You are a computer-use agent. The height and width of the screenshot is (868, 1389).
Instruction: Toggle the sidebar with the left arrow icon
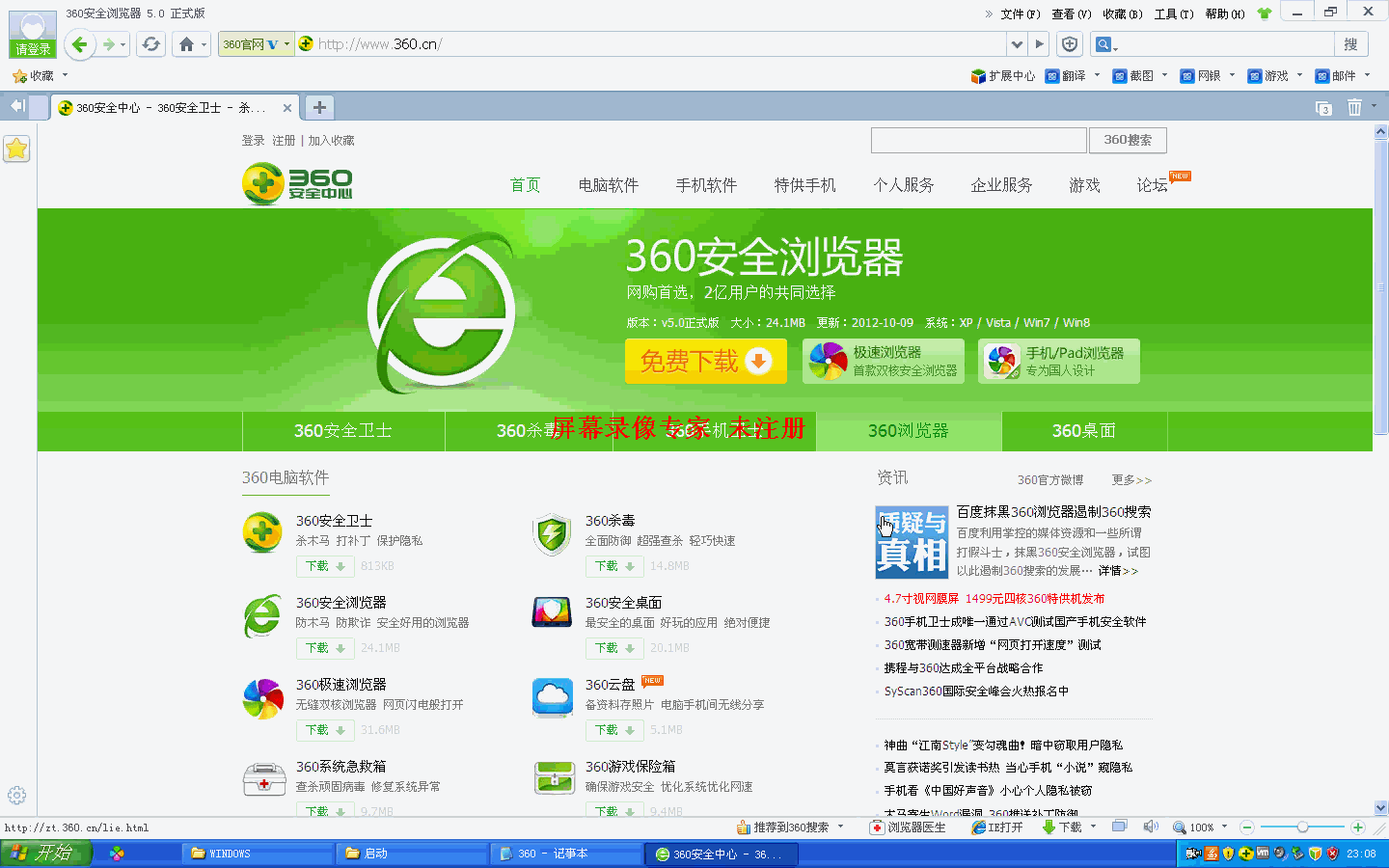tap(17, 106)
